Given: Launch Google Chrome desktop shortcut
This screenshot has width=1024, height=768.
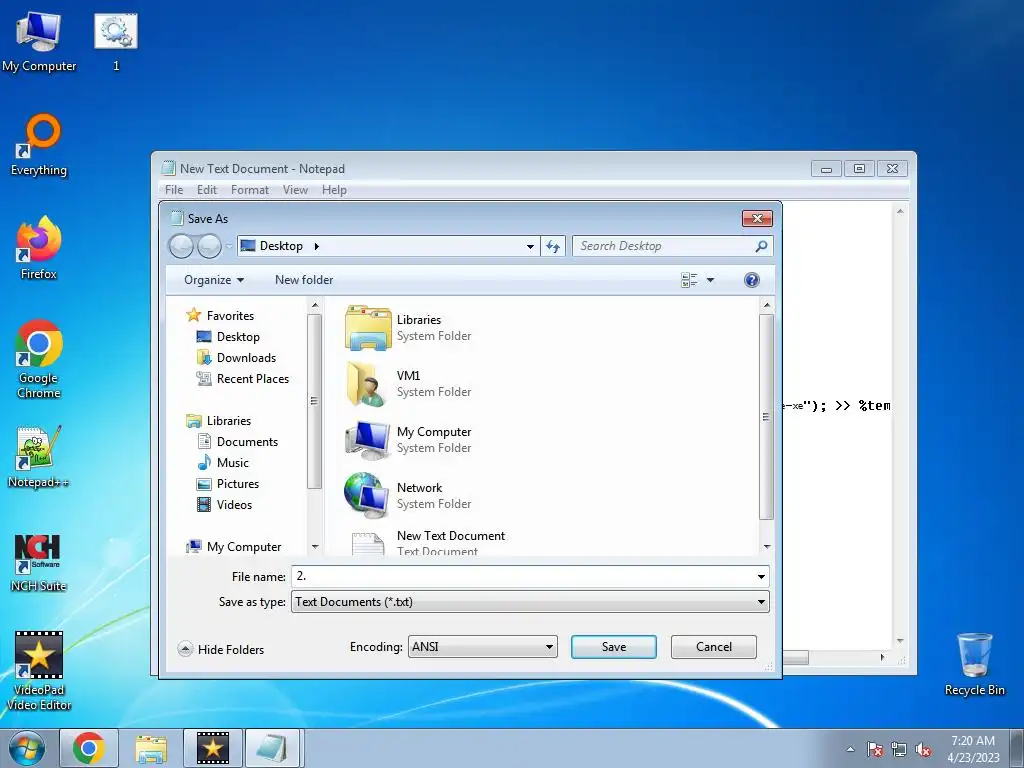Looking at the screenshot, I should click(x=39, y=359).
